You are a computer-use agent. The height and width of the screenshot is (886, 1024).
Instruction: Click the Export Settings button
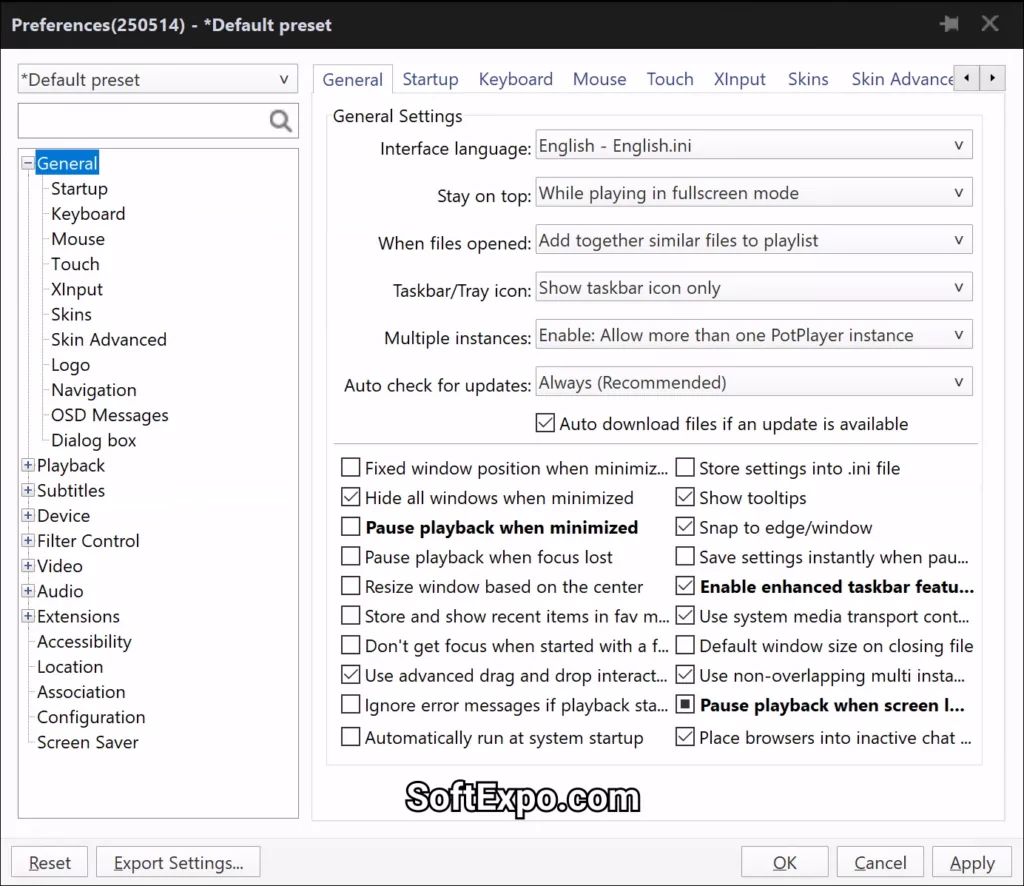tap(178, 862)
